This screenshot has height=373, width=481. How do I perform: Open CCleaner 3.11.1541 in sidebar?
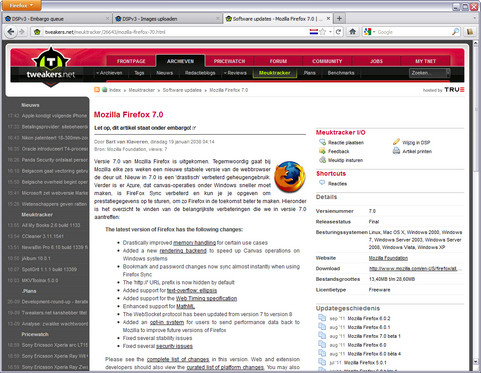click(42, 236)
